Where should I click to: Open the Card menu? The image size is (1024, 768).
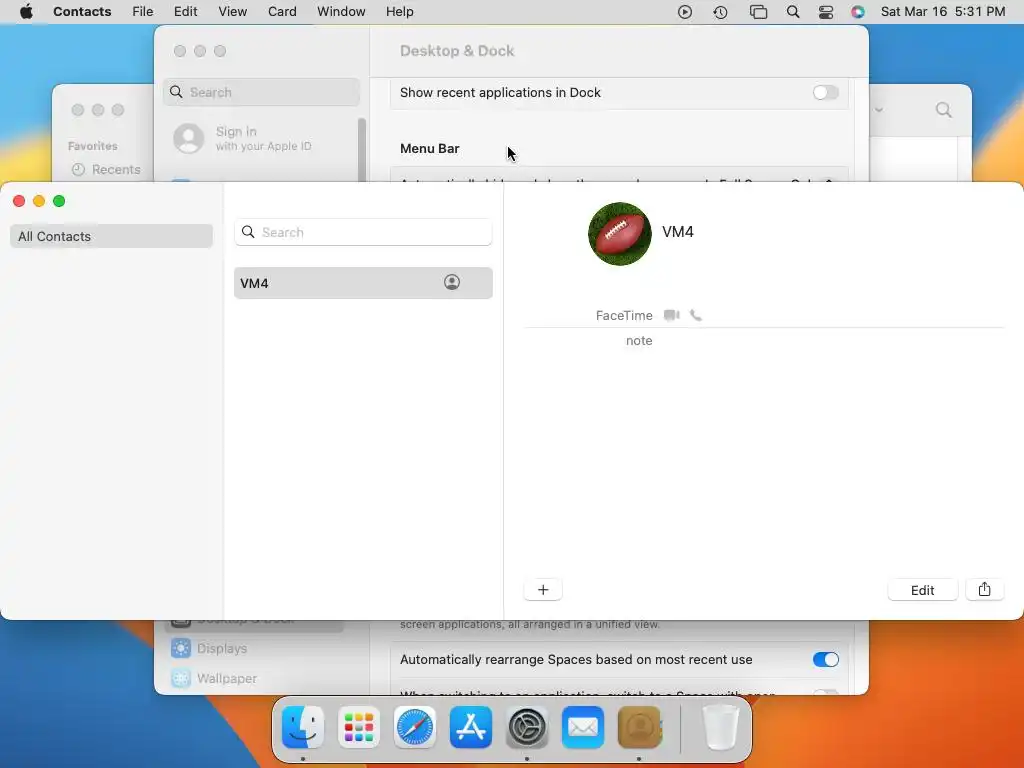click(x=282, y=12)
